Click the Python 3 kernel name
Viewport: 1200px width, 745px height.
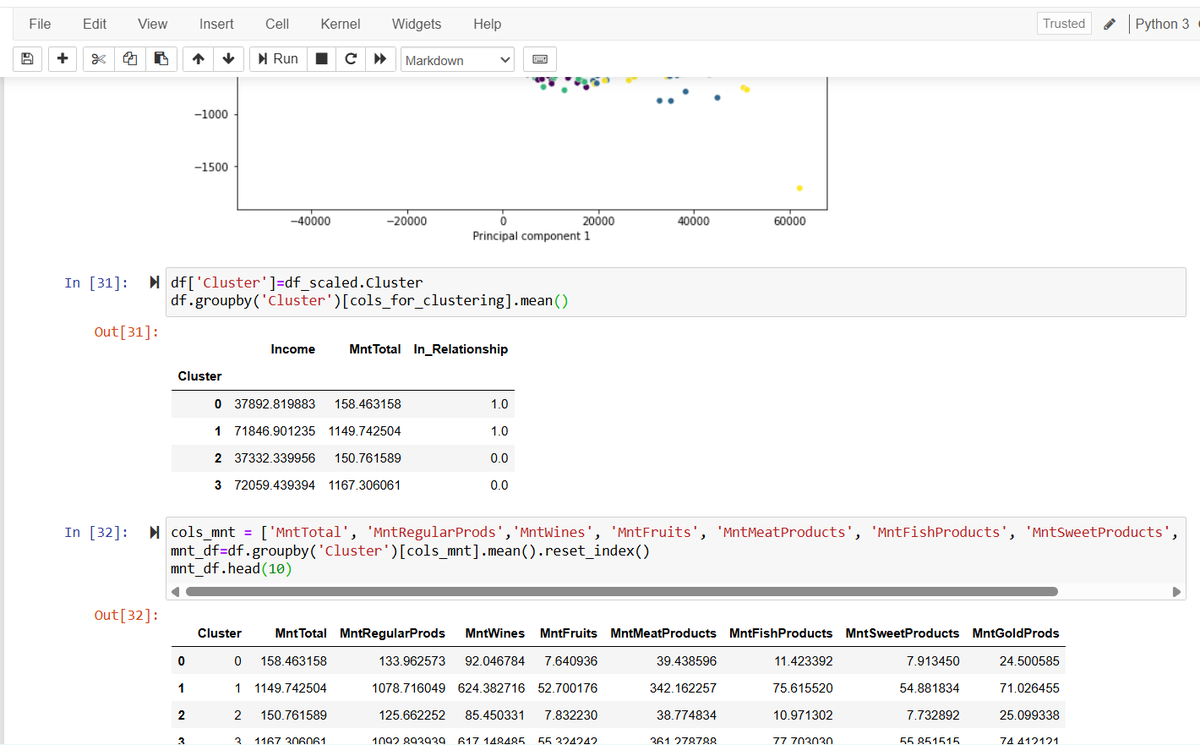point(1162,24)
